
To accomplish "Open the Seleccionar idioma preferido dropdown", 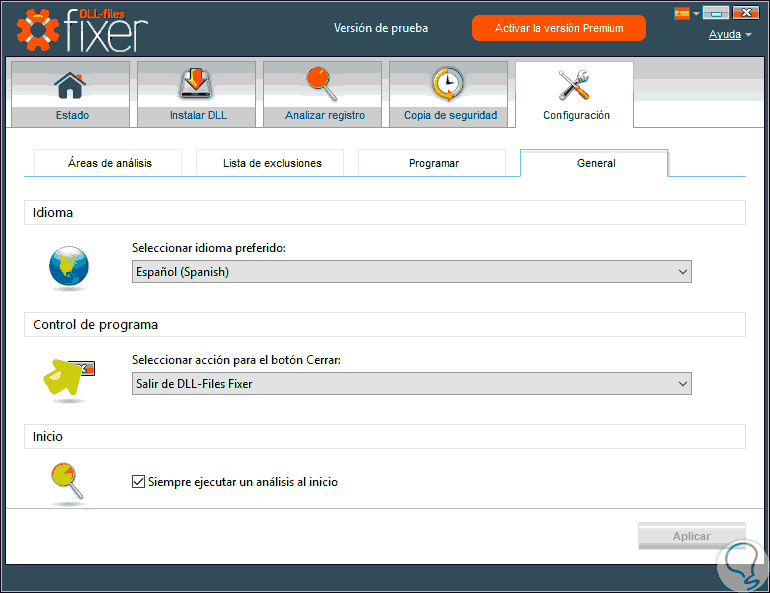I will [x=412, y=271].
